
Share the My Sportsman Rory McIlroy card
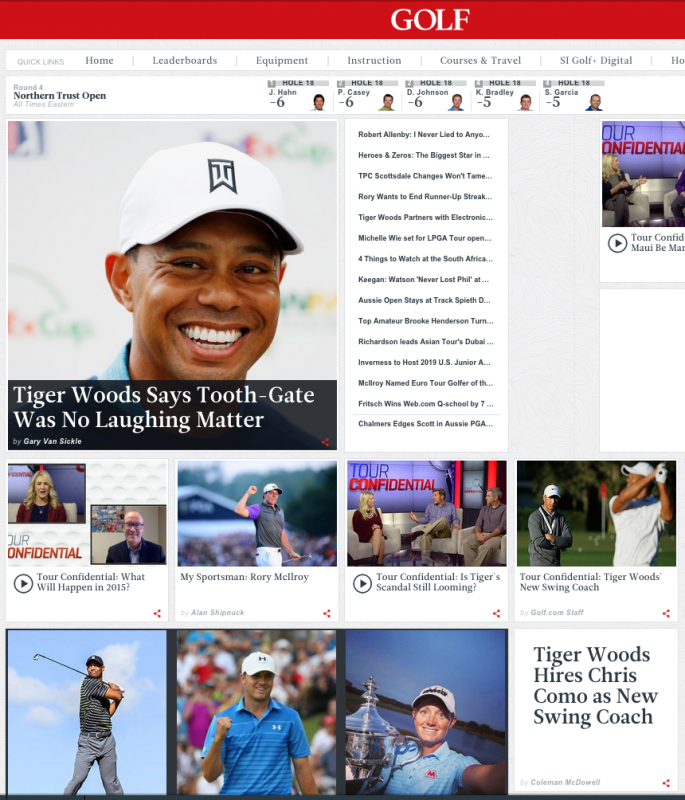[327, 613]
